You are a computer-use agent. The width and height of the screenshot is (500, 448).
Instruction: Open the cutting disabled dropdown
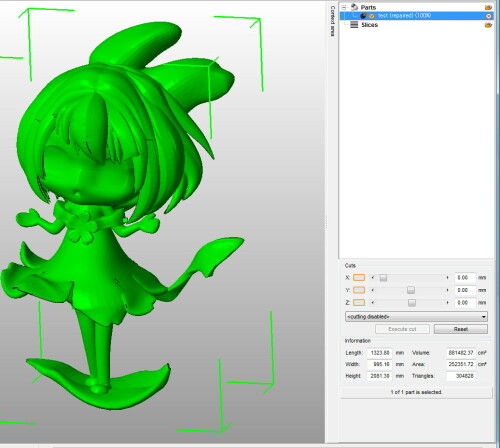(x=416, y=316)
